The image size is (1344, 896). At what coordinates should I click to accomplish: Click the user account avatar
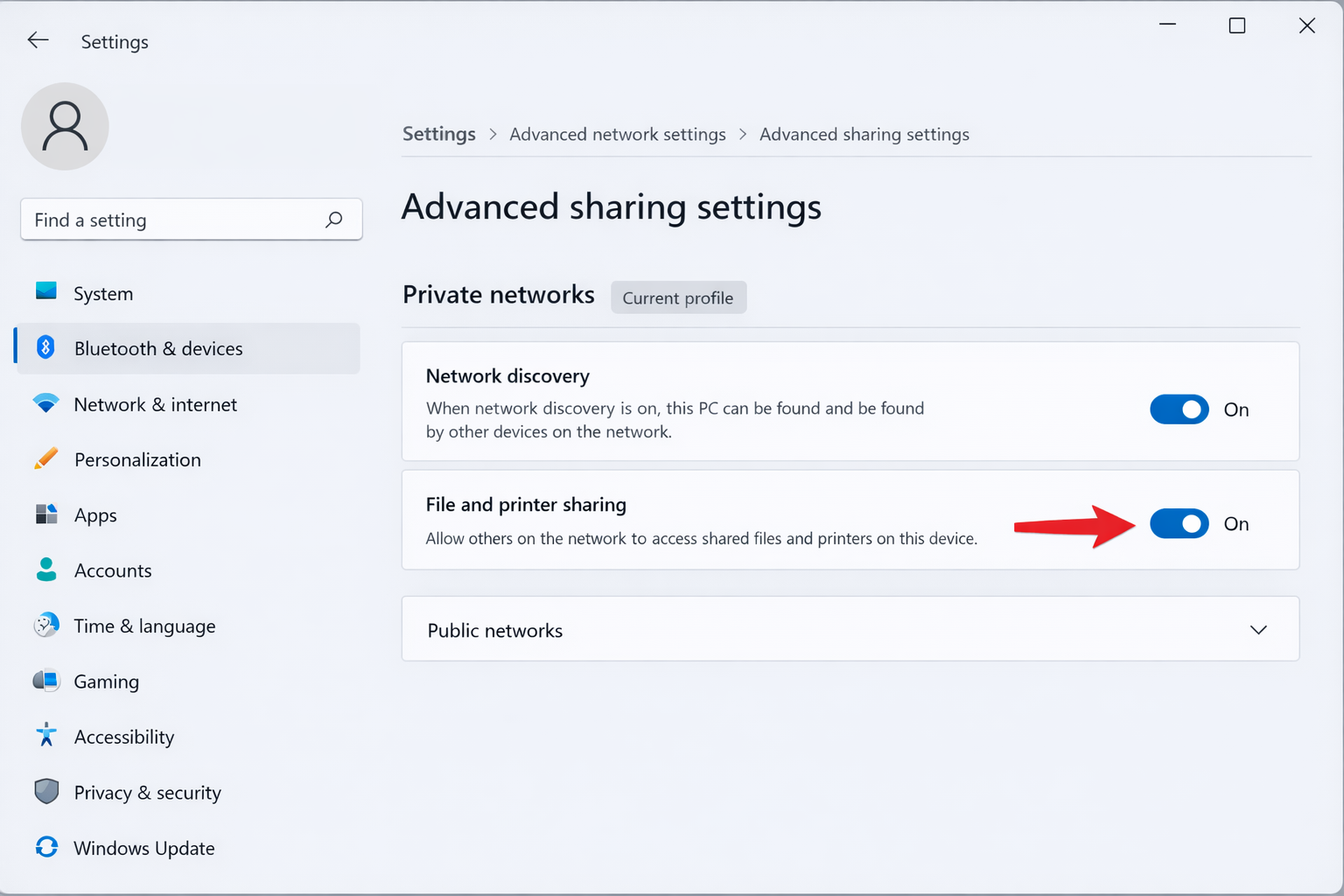point(65,126)
